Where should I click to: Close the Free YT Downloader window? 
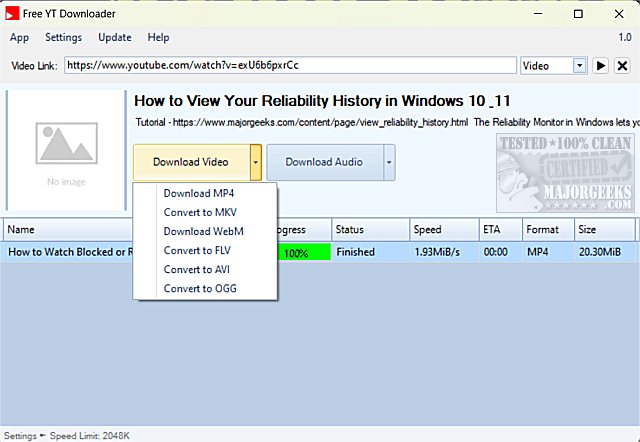pos(619,14)
